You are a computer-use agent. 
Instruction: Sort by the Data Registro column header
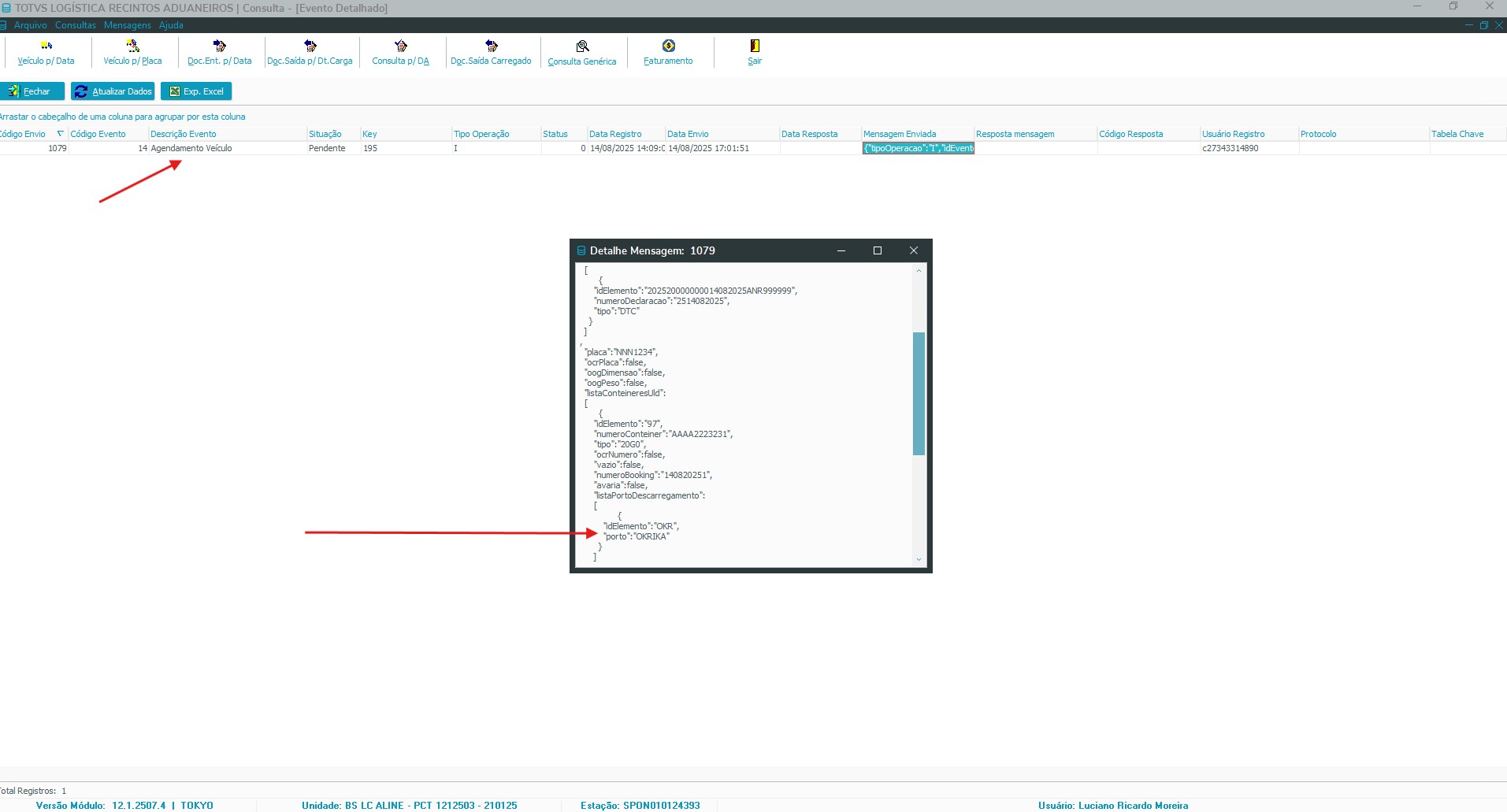tap(626, 134)
